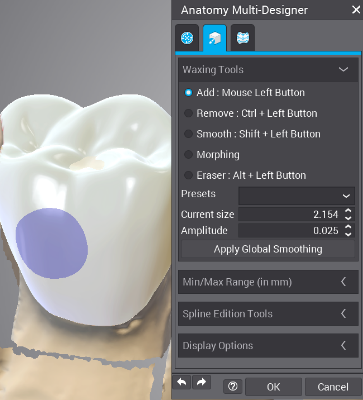Image resolution: width=363 pixels, height=400 pixels.
Task: Select Smooth : Shift + Left Button radio
Action: (188, 134)
